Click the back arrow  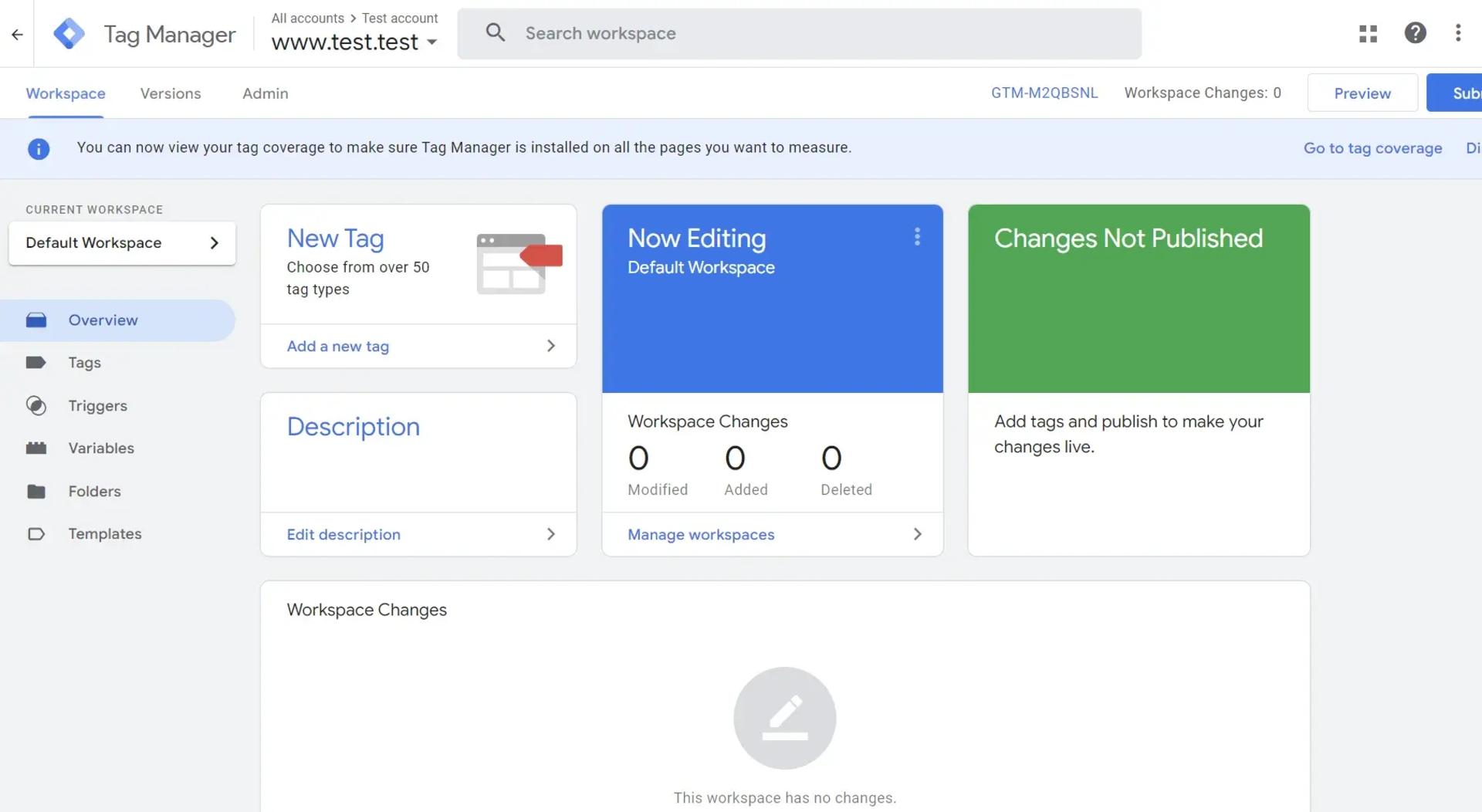point(17,34)
